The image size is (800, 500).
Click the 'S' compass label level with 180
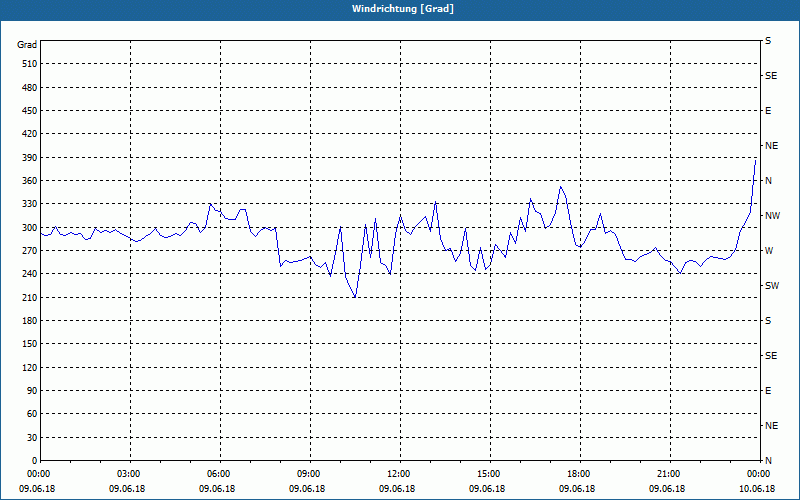pyautogui.click(x=768, y=321)
